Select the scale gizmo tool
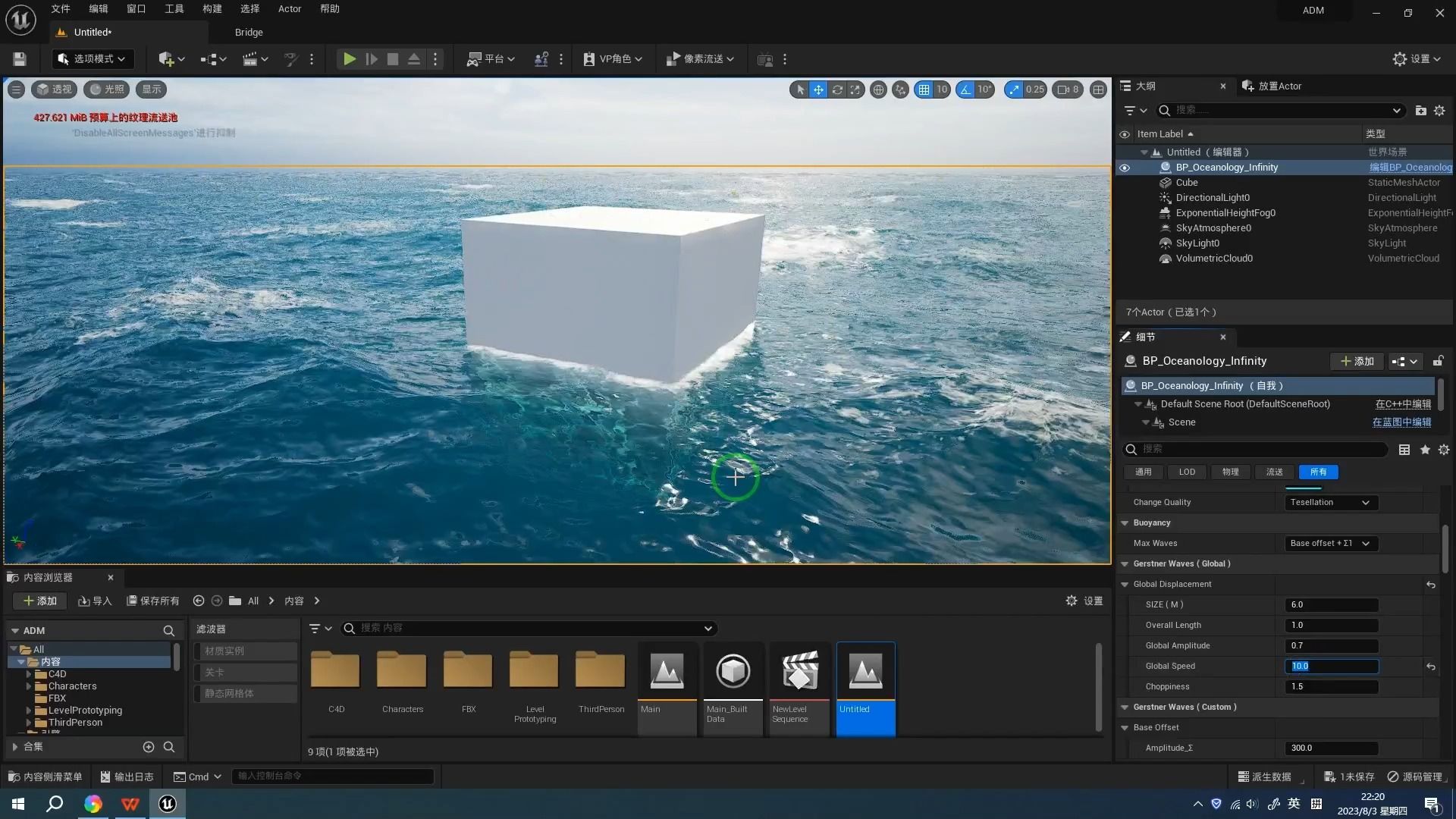 click(x=855, y=89)
